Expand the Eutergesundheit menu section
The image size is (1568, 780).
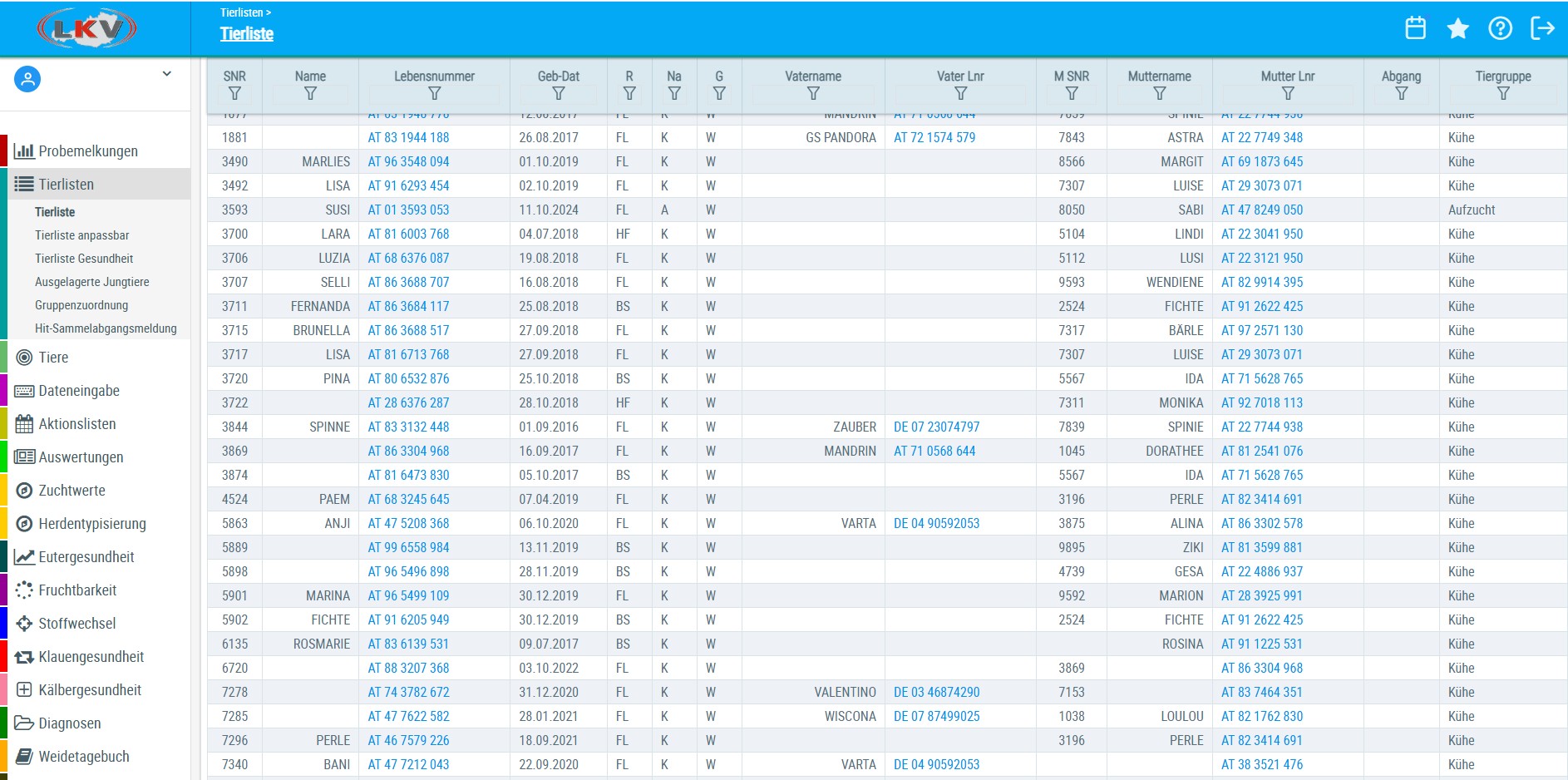coord(86,557)
